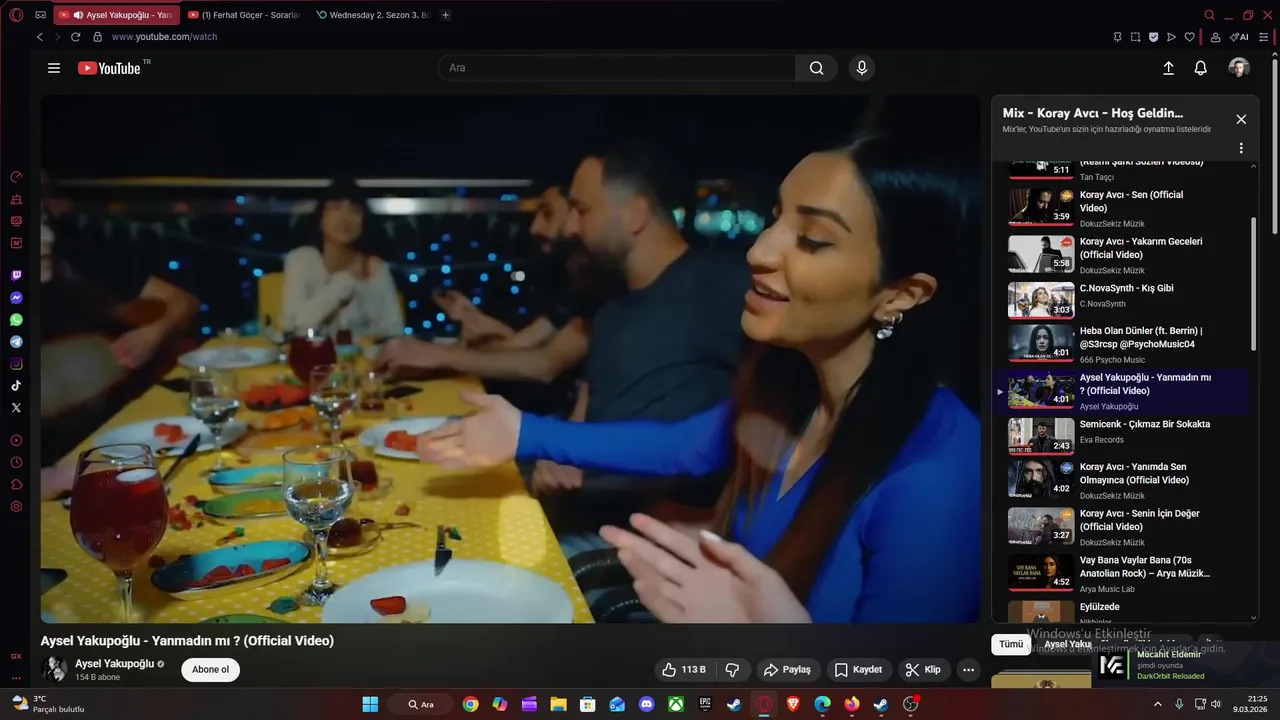Open the Opera account profile icon

[1215, 37]
